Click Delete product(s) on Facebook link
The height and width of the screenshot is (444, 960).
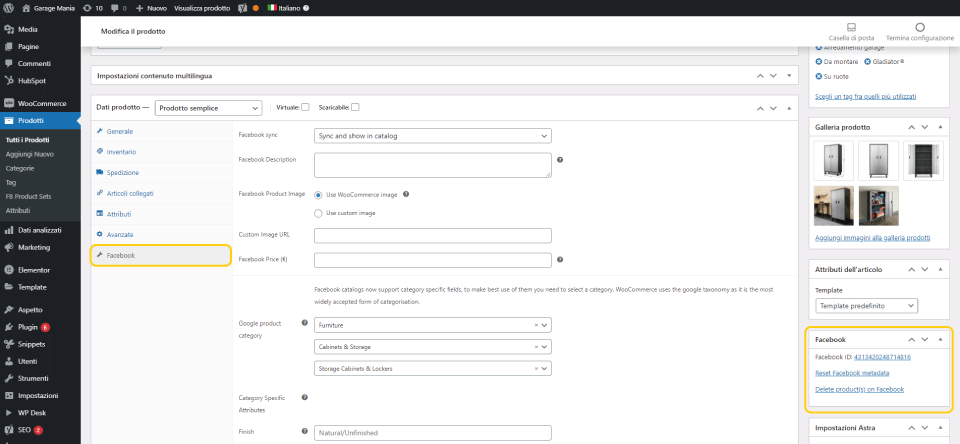point(860,389)
